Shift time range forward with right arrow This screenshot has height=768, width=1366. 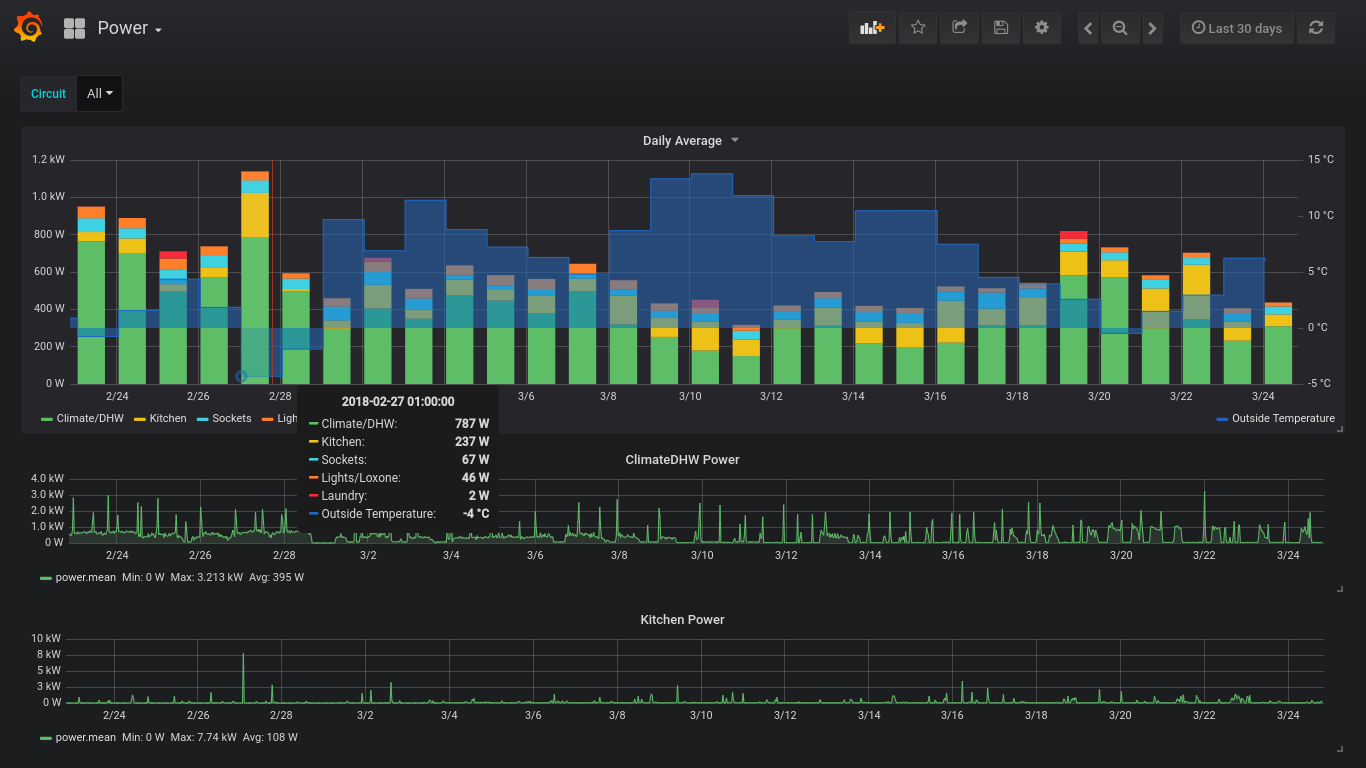1152,28
